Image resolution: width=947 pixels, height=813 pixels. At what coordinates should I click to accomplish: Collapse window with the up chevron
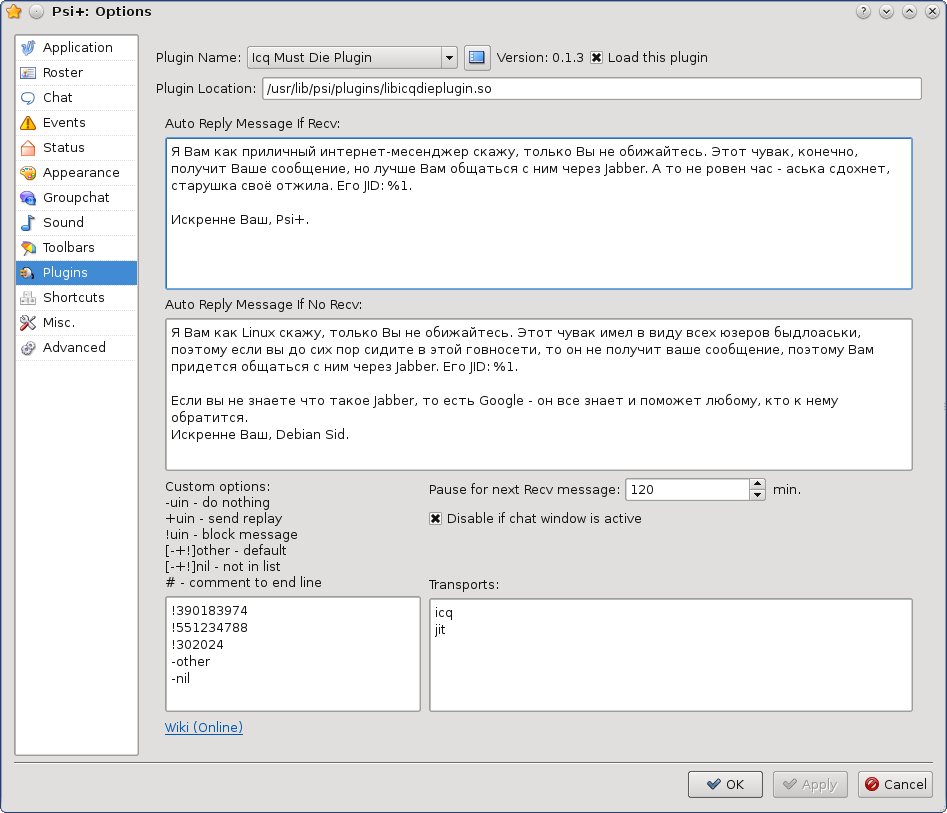click(x=909, y=11)
